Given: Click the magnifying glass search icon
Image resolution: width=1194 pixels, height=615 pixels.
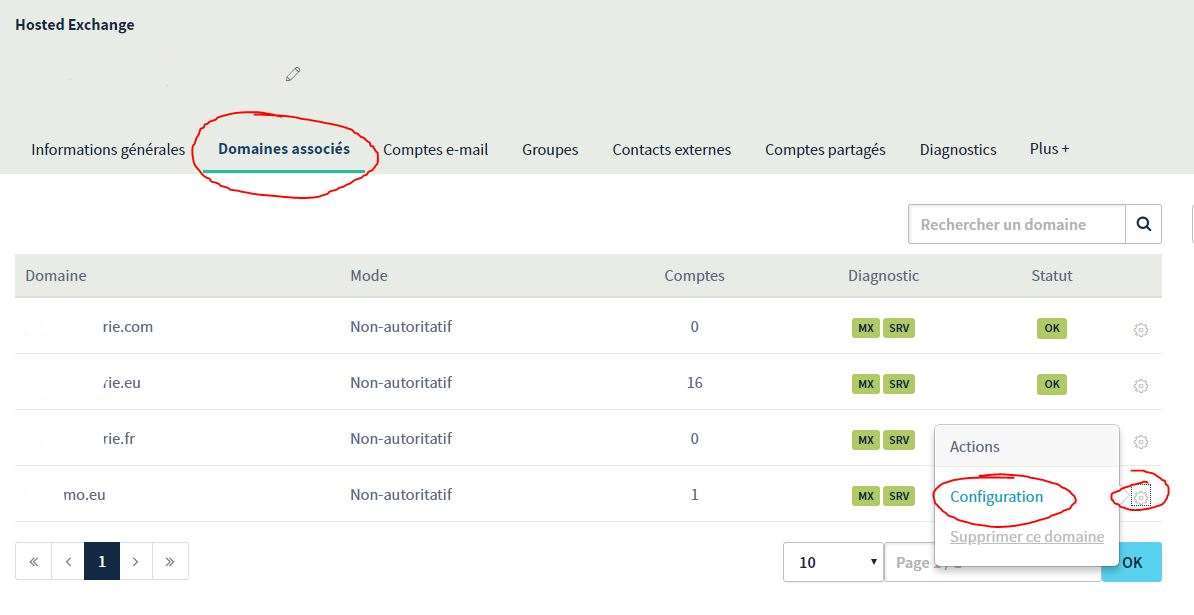Looking at the screenshot, I should click(1143, 224).
